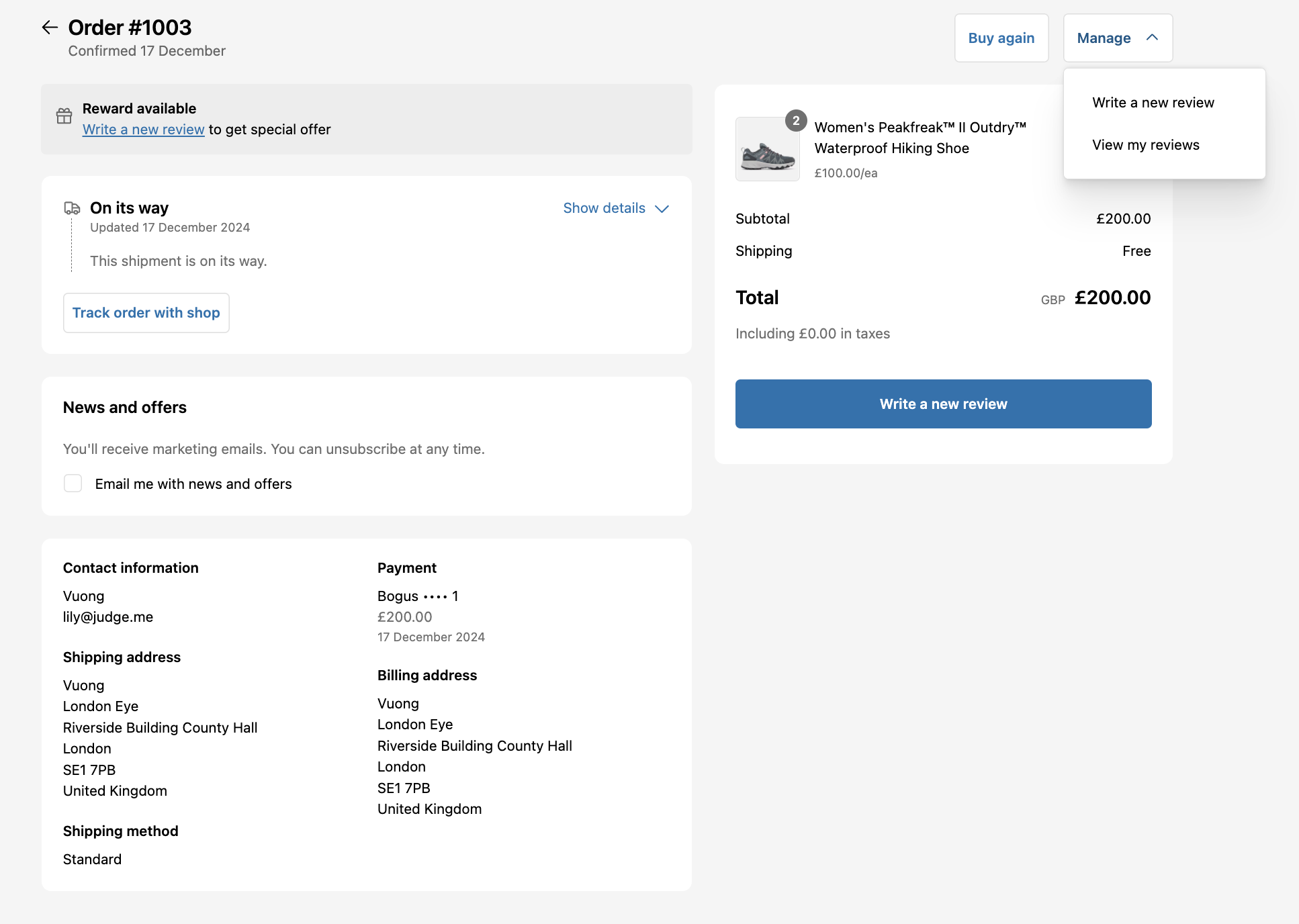1299x924 pixels.
Task: Click the delivery truck icon beside On its way
Action: pos(72,208)
